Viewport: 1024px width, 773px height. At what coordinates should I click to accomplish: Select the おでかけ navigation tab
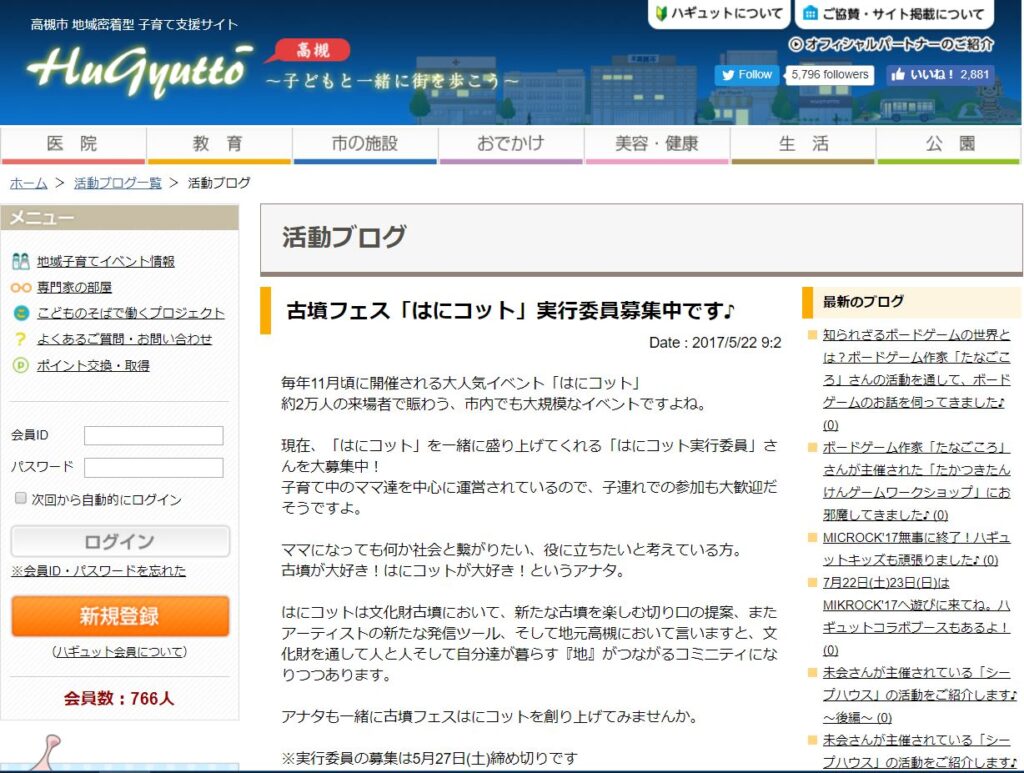(x=510, y=144)
